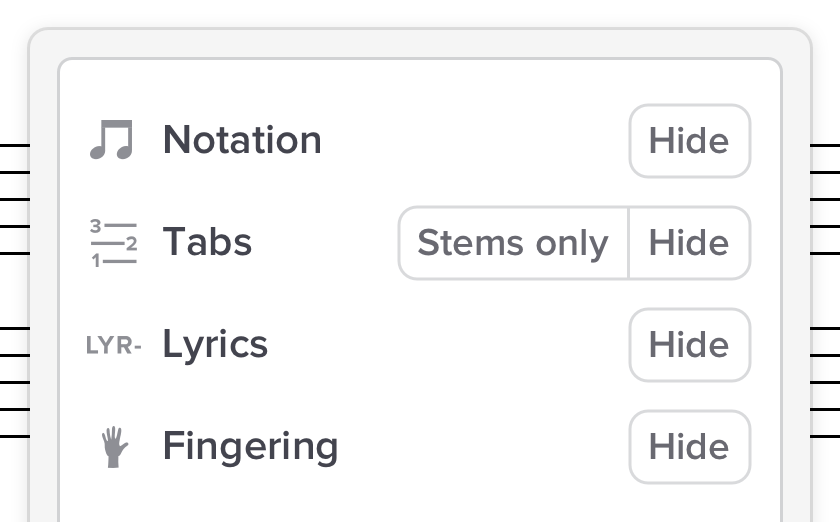
Task: Select the Fingering row label
Action: click(250, 446)
